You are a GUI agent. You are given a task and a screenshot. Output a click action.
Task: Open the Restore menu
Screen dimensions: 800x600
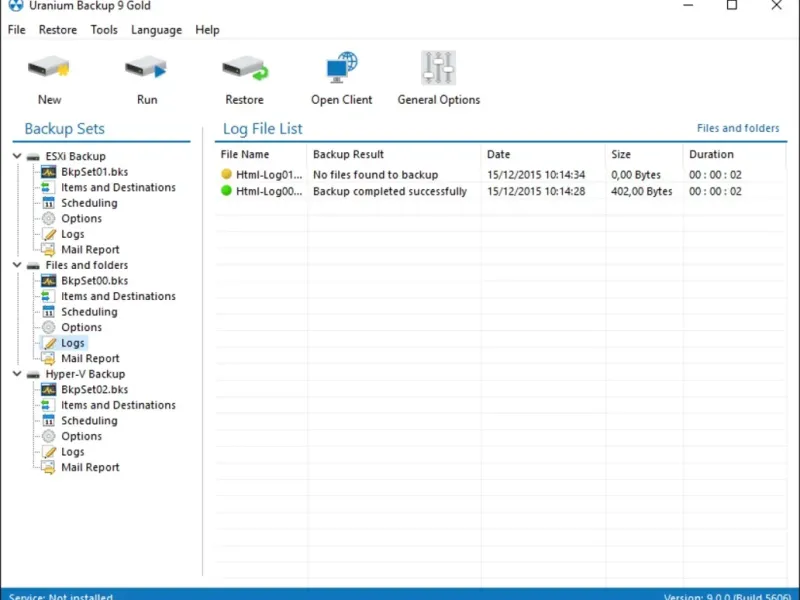coord(58,30)
